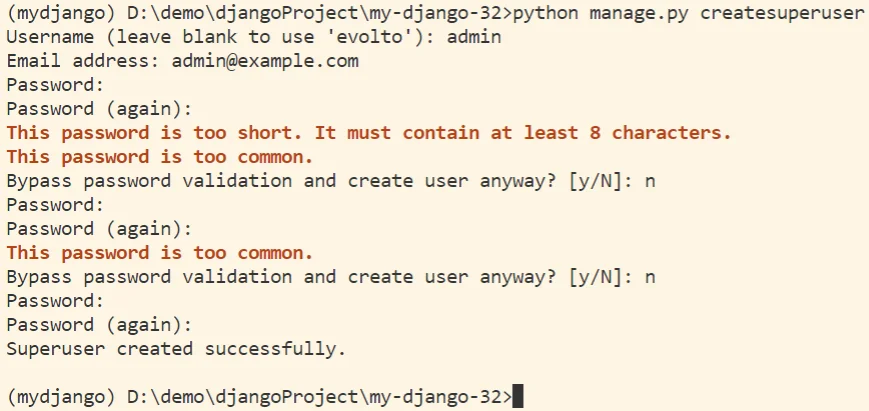The image size is (869, 411).
Task: Click the path in the bottom prompt
Action: [313, 397]
